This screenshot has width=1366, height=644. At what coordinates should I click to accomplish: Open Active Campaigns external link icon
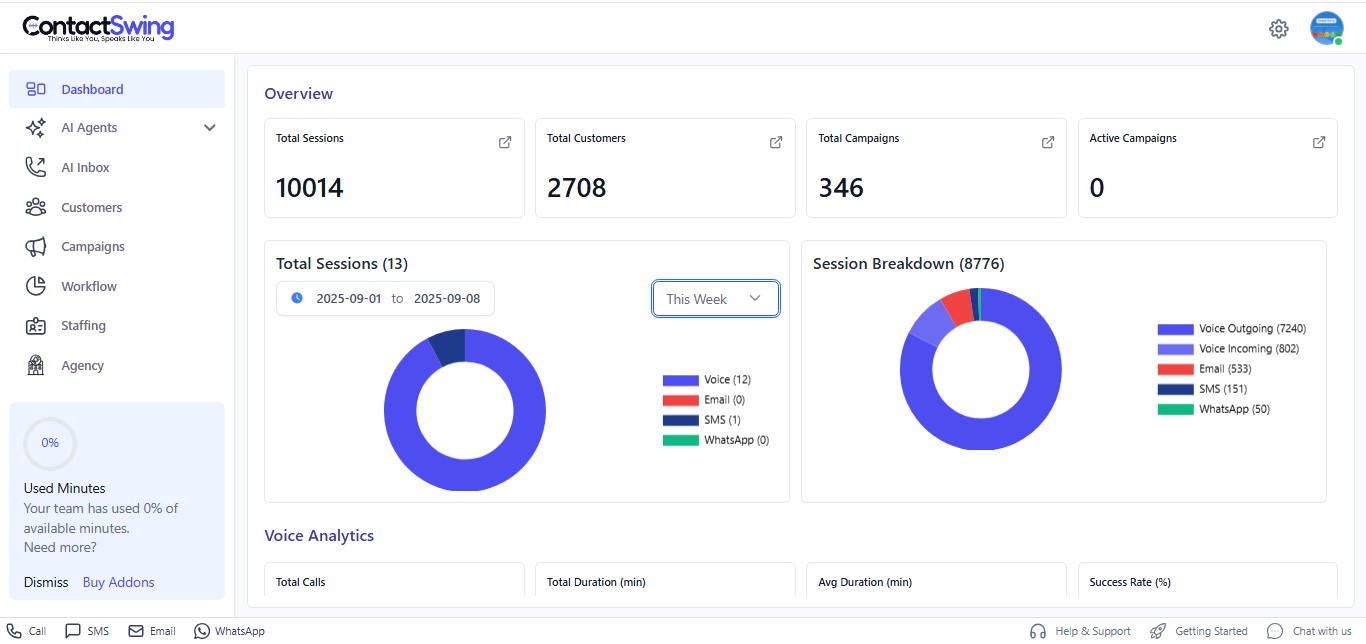coord(1319,142)
